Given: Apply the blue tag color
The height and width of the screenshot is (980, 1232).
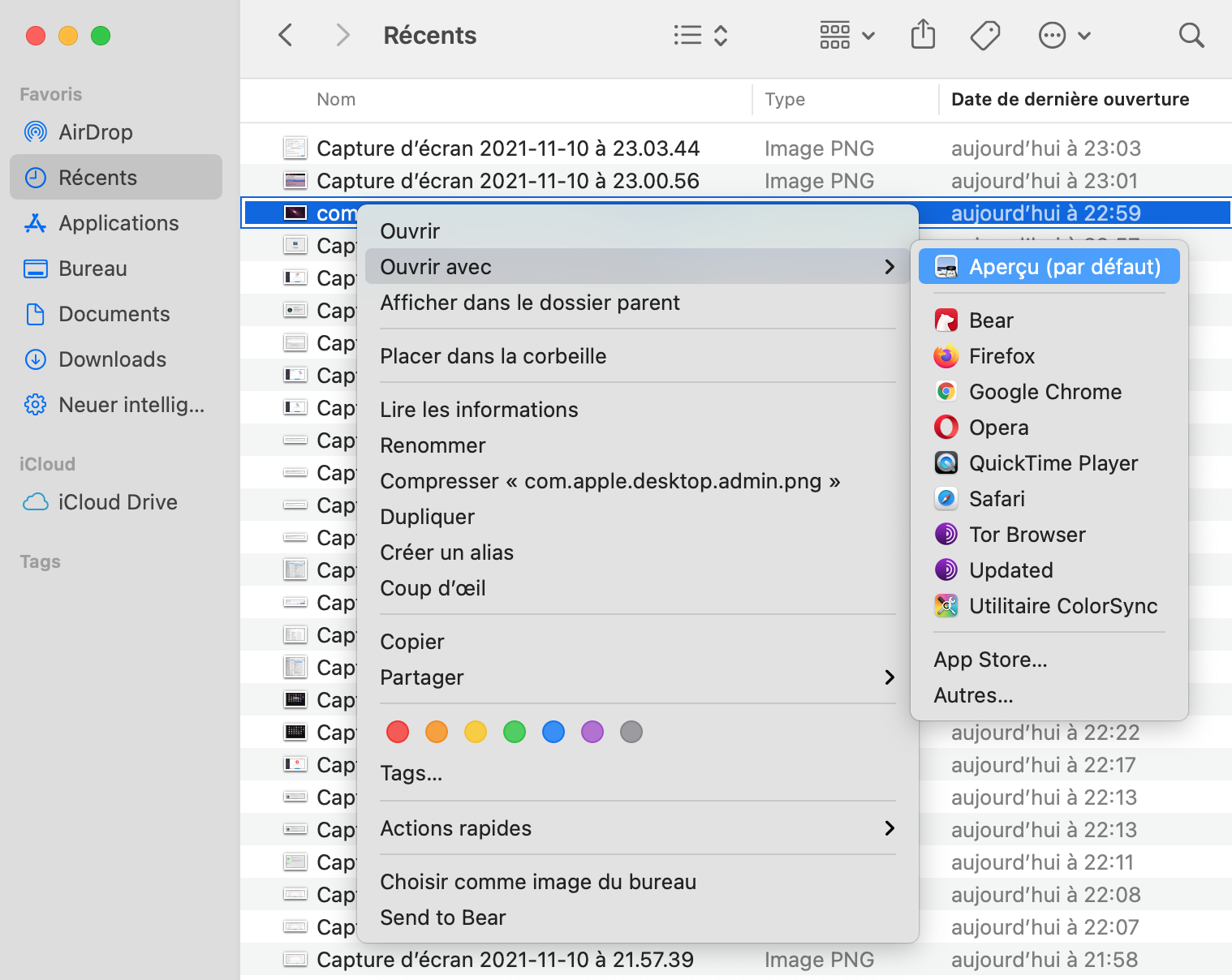Looking at the screenshot, I should point(554,732).
